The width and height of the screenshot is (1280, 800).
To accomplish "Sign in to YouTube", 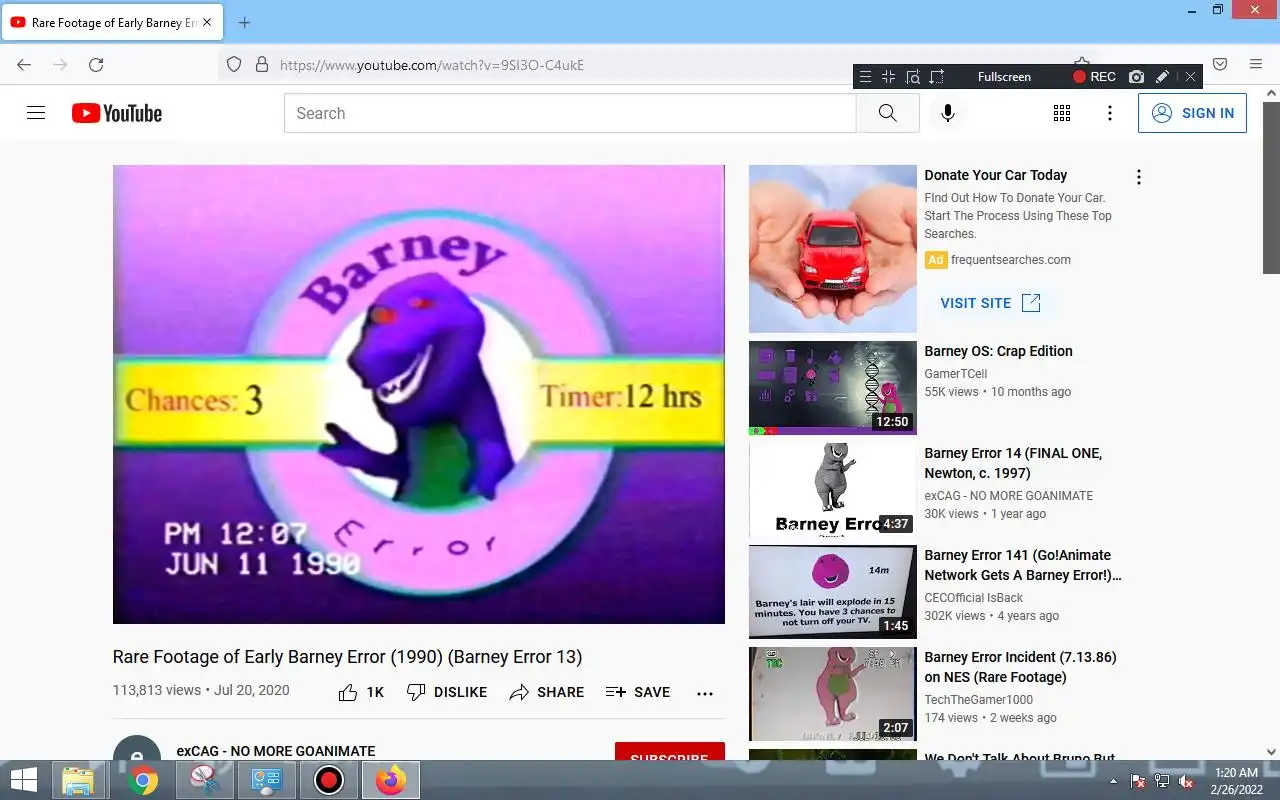I will click(1192, 113).
